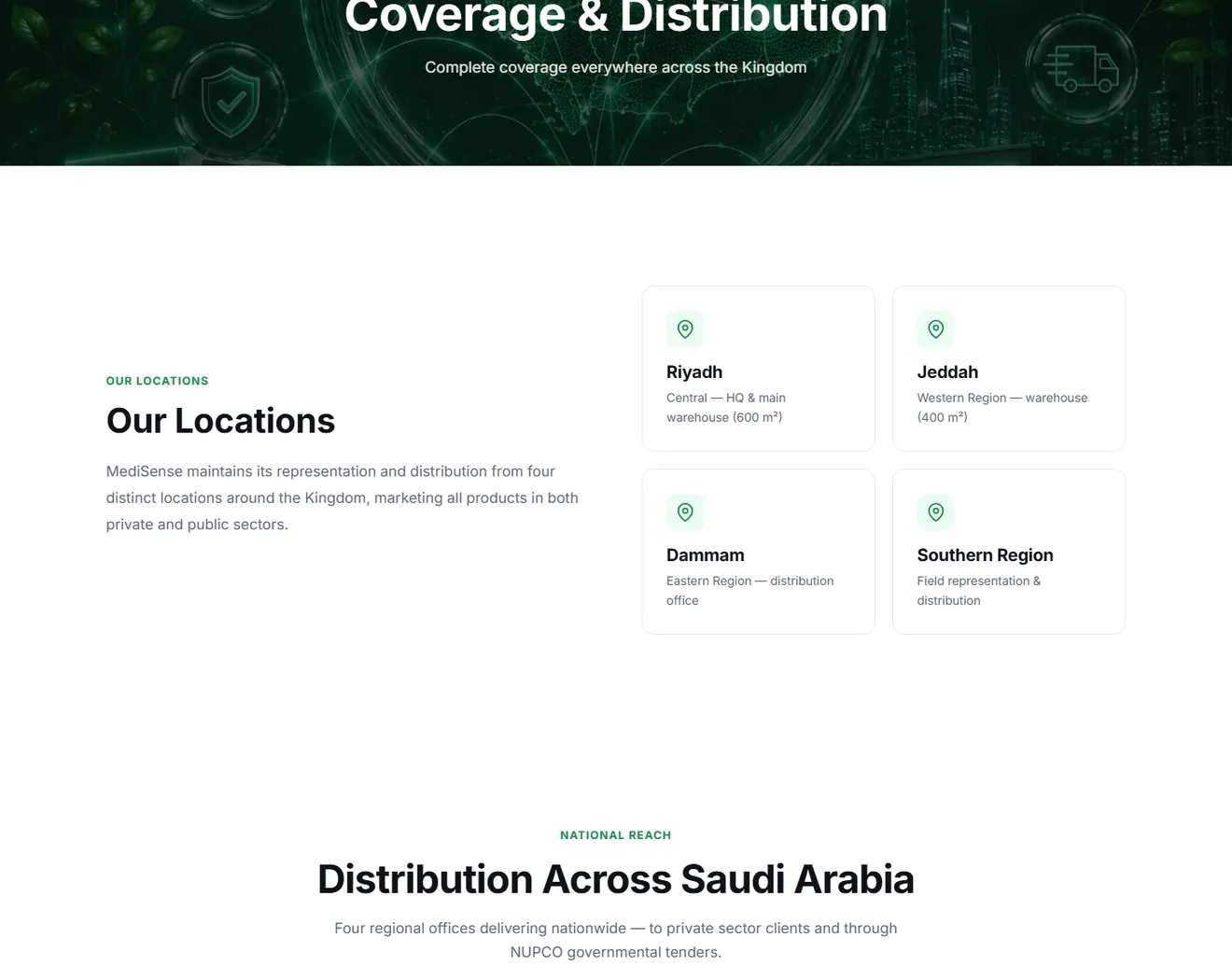Click 'Field representation & distribution' description
The height and width of the screenshot is (980, 1232).
tap(979, 591)
